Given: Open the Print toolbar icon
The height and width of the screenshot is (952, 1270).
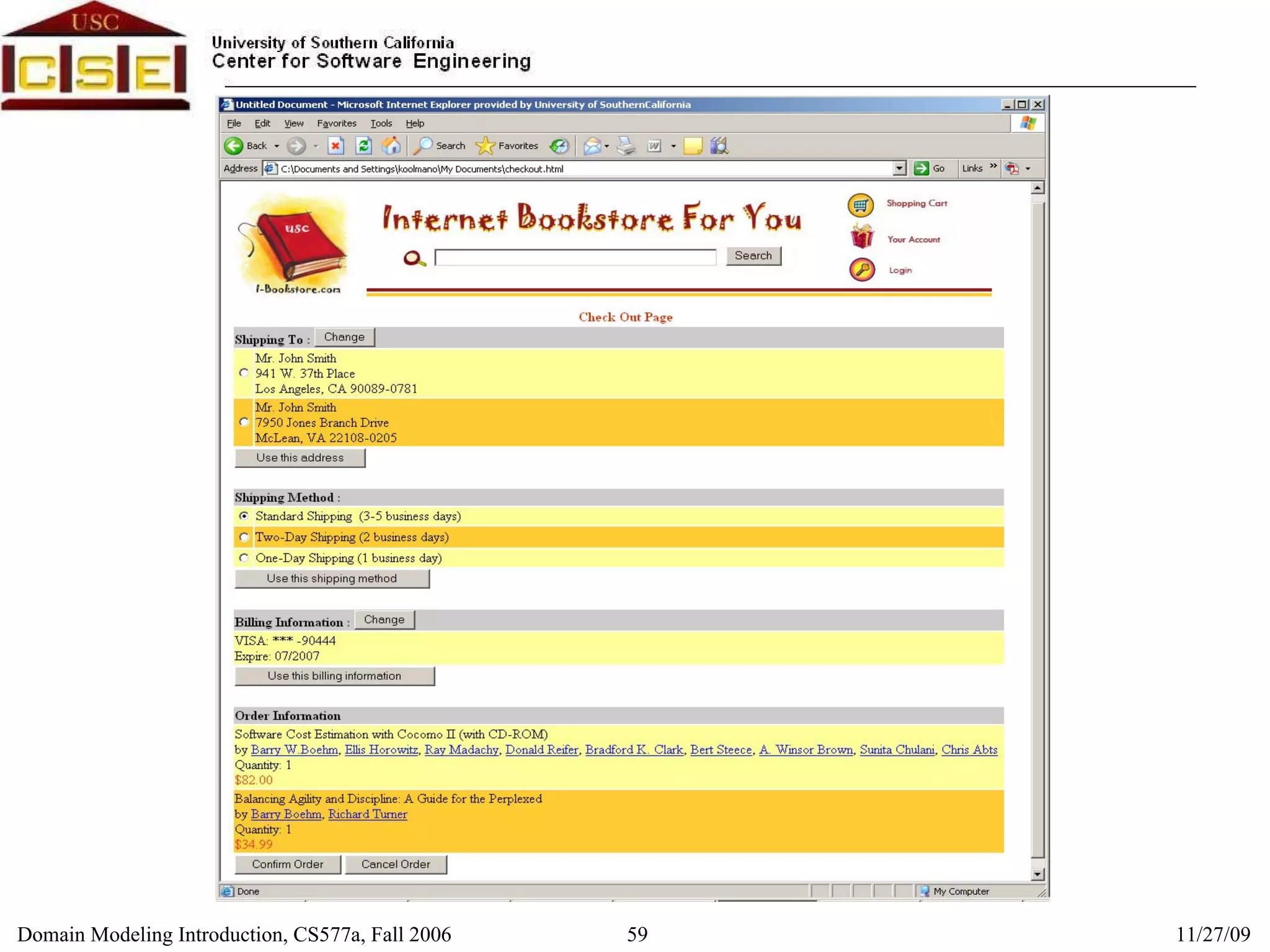Looking at the screenshot, I should click(x=626, y=146).
